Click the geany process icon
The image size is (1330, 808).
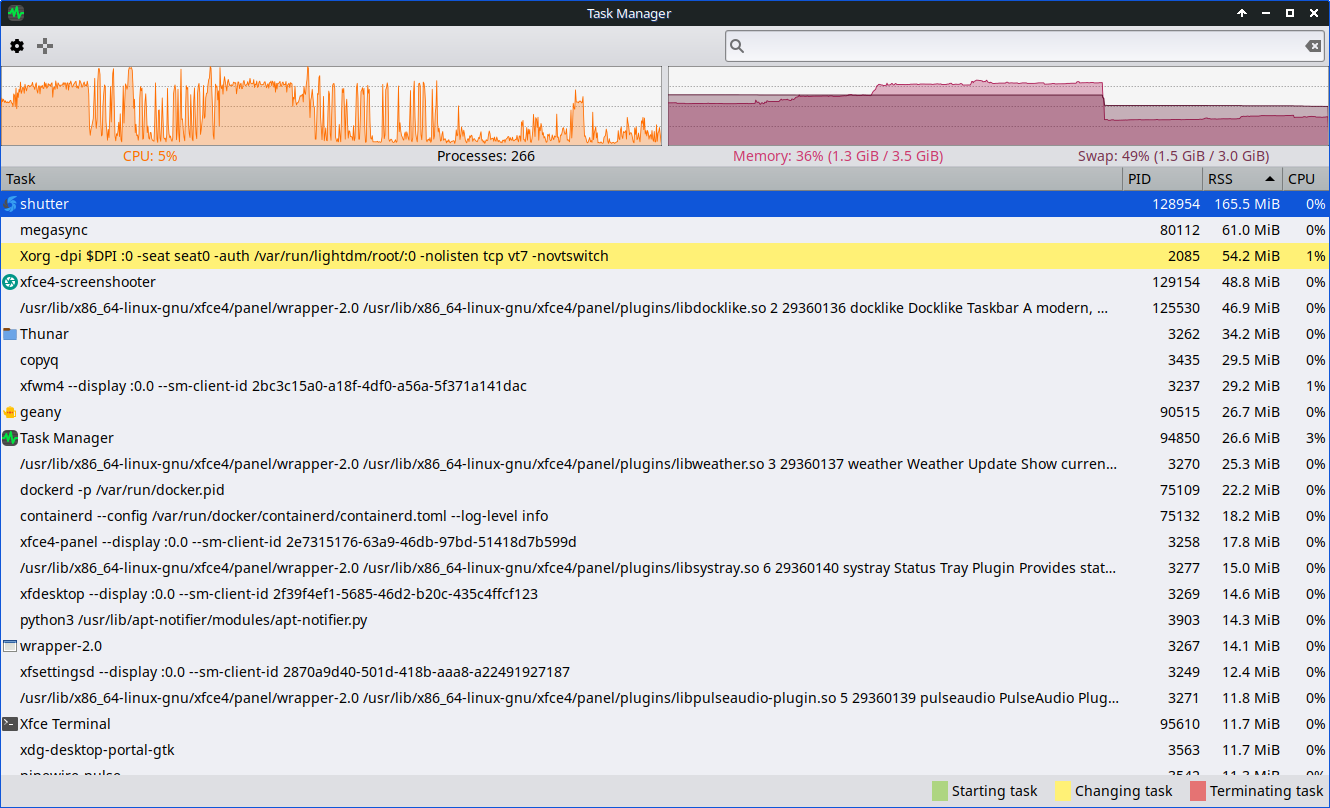10,412
